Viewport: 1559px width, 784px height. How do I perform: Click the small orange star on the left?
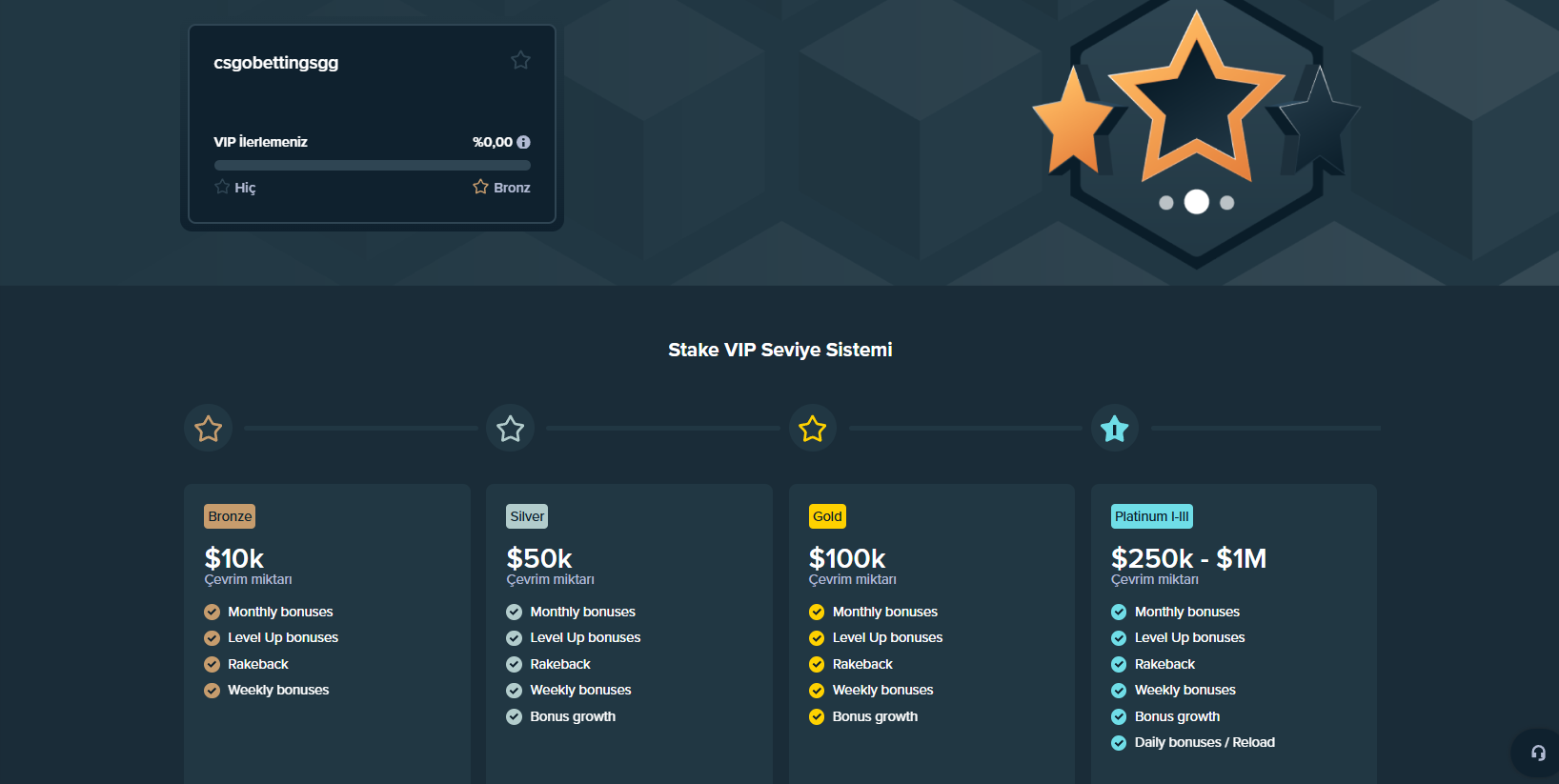(x=1074, y=124)
